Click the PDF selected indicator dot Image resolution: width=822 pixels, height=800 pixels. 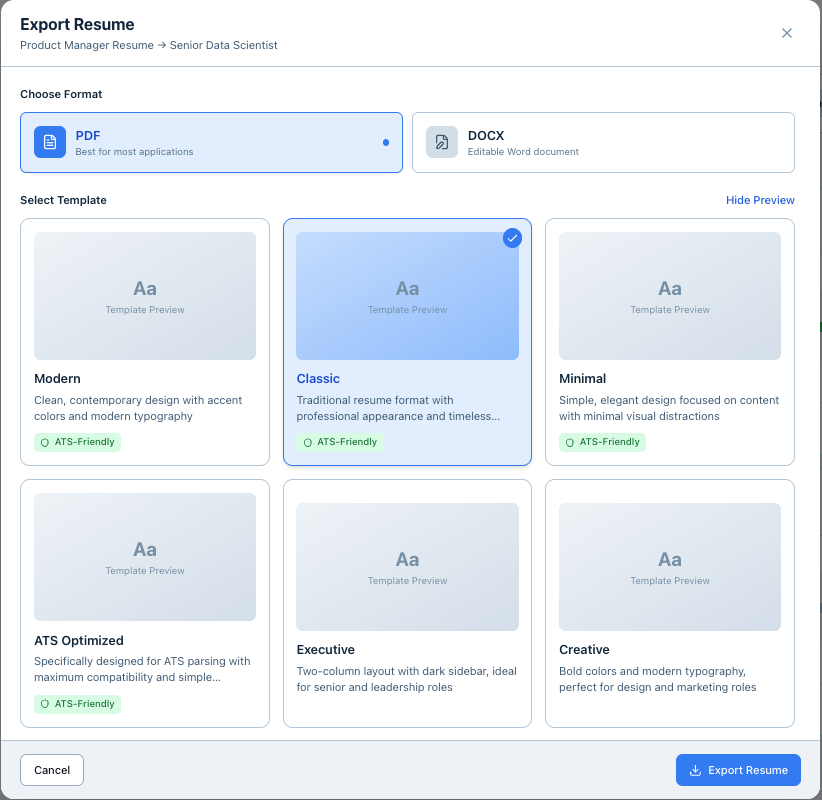pyautogui.click(x=386, y=142)
